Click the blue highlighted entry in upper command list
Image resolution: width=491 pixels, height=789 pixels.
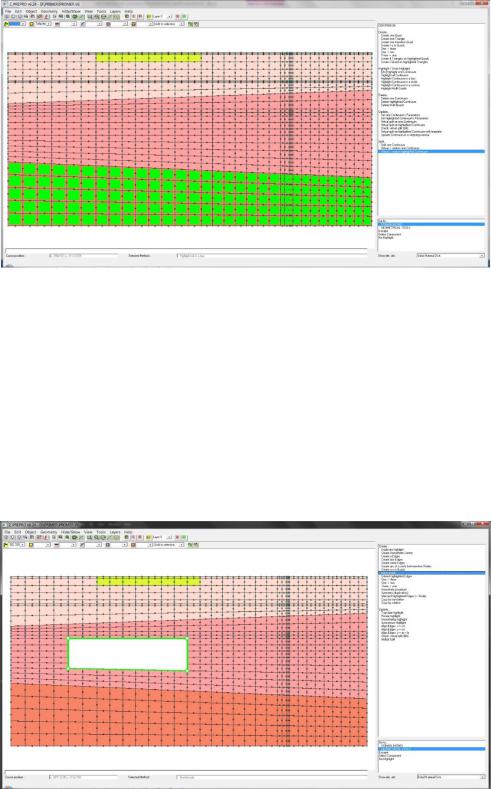[x=431, y=151]
